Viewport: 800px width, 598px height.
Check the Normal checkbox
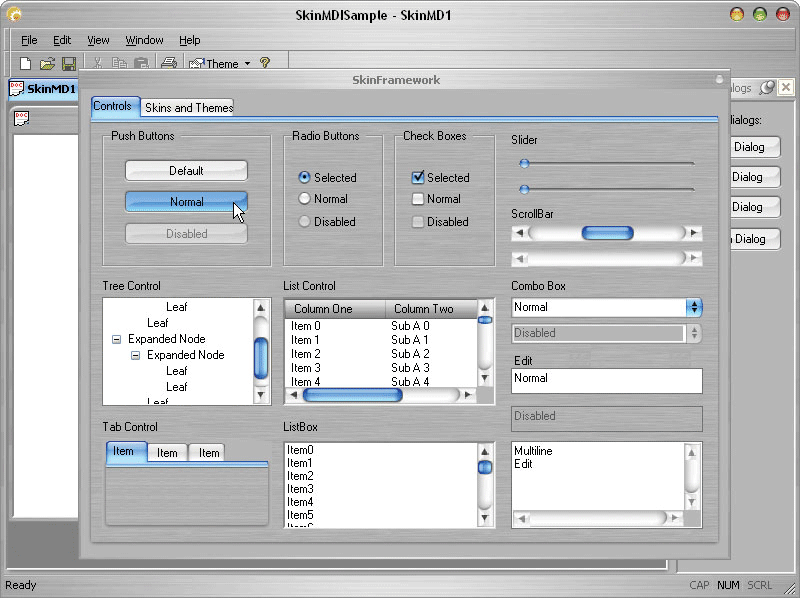[x=417, y=199]
